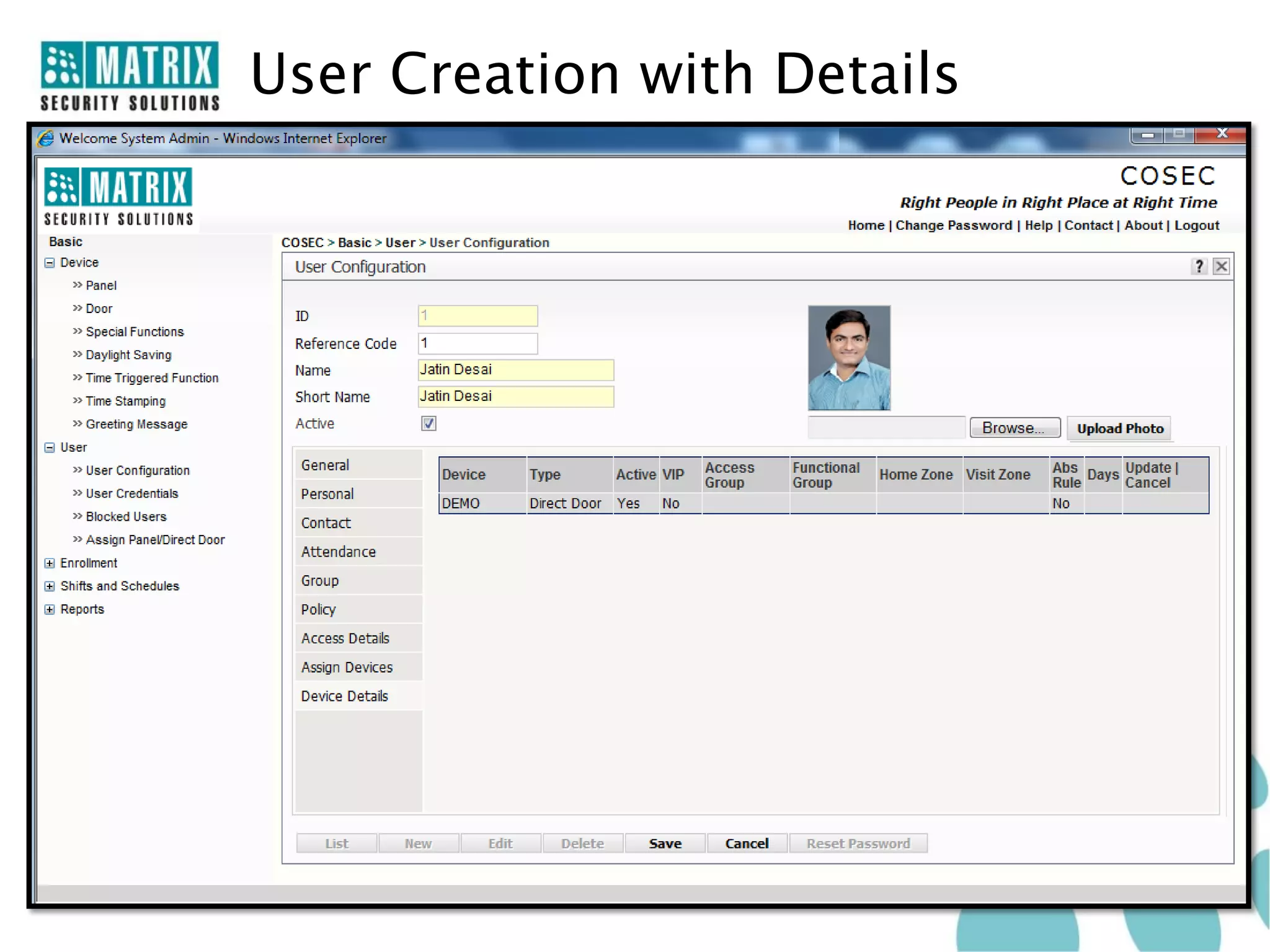Open Blocked Users in sidebar

click(x=126, y=517)
